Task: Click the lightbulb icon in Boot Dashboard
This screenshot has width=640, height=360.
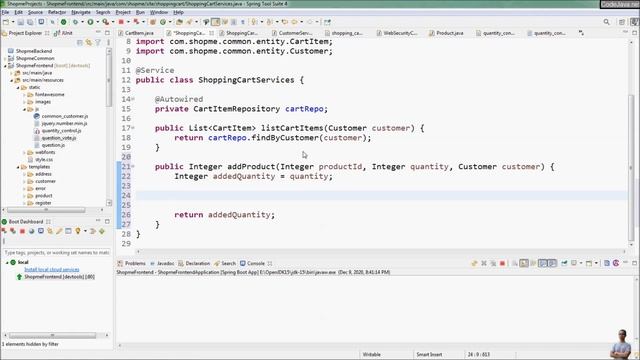Action: (x=78, y=231)
